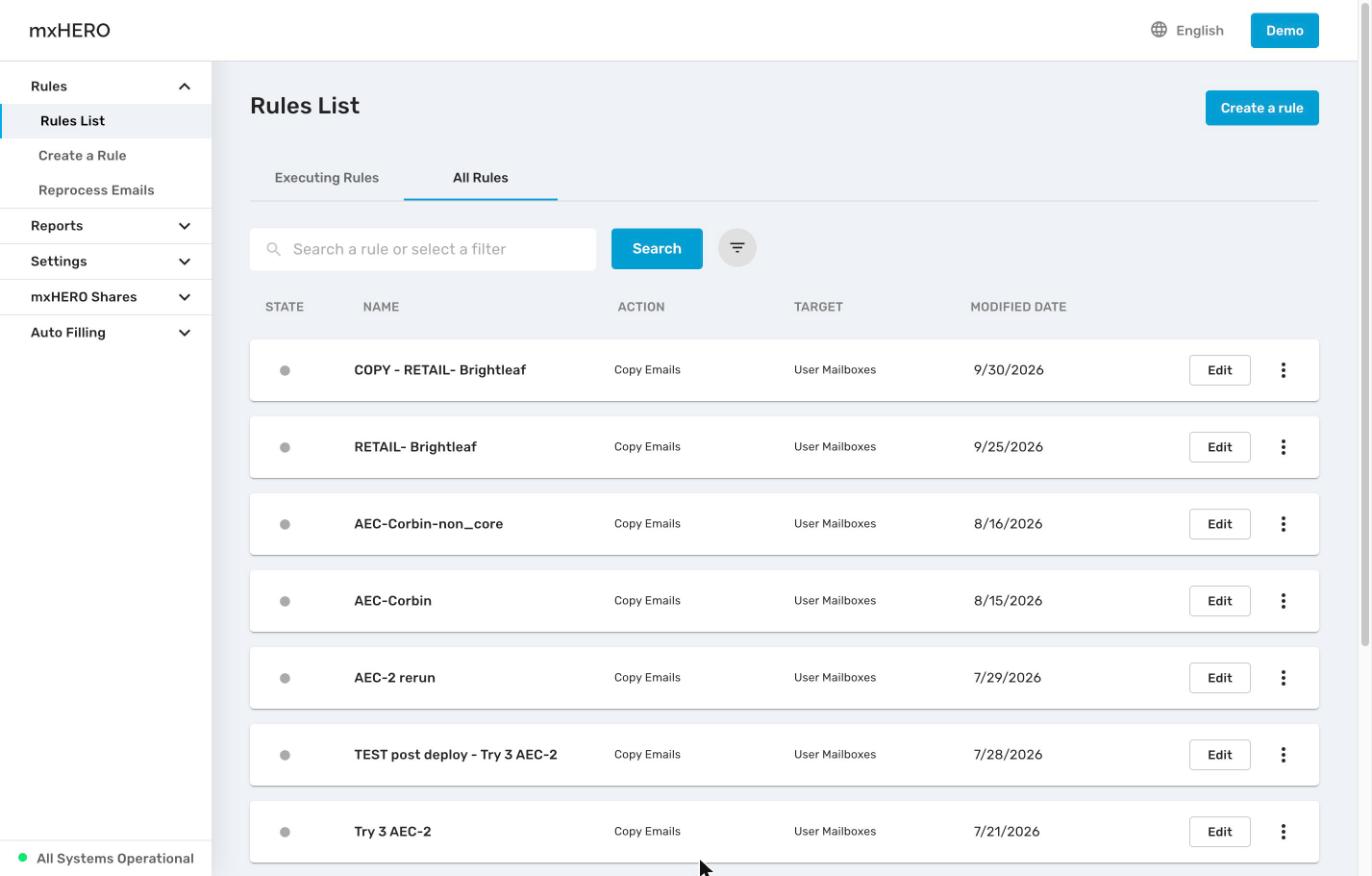Click state dot of COPY - RETAIL- Brightleaf
This screenshot has width=1372, height=876.
coord(285,370)
